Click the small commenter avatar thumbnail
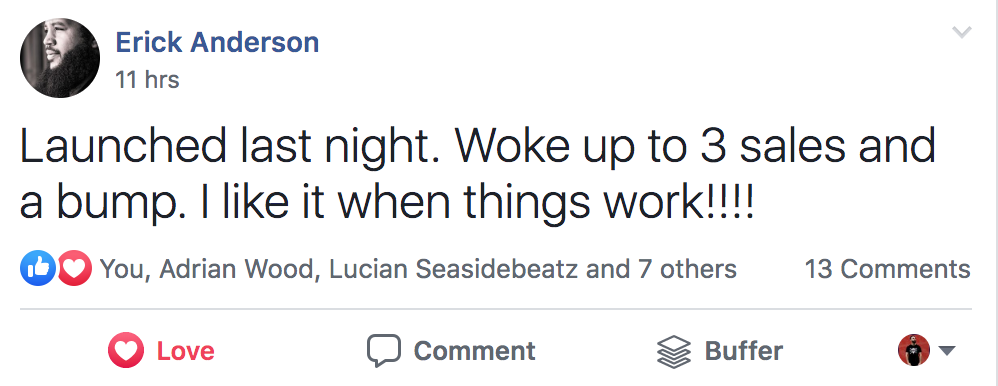Viewport: 998px width, 386px height. click(x=914, y=350)
